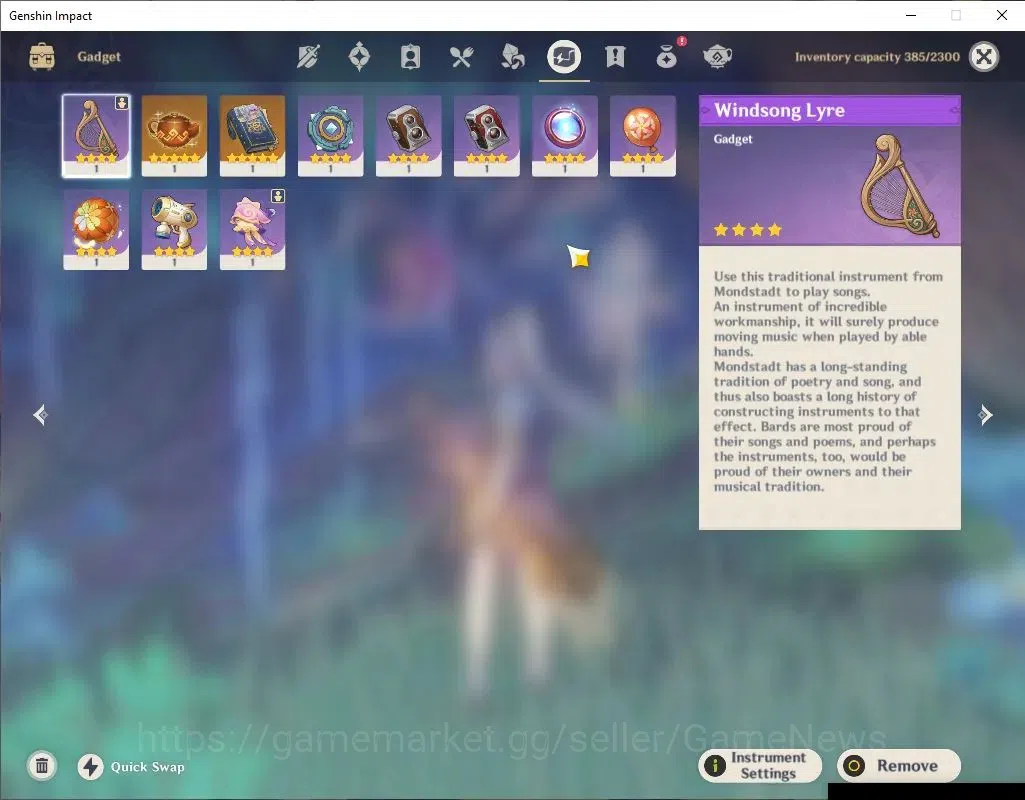Image resolution: width=1025 pixels, height=800 pixels.
Task: Select the glowing purple orb gadget
Action: (565, 136)
